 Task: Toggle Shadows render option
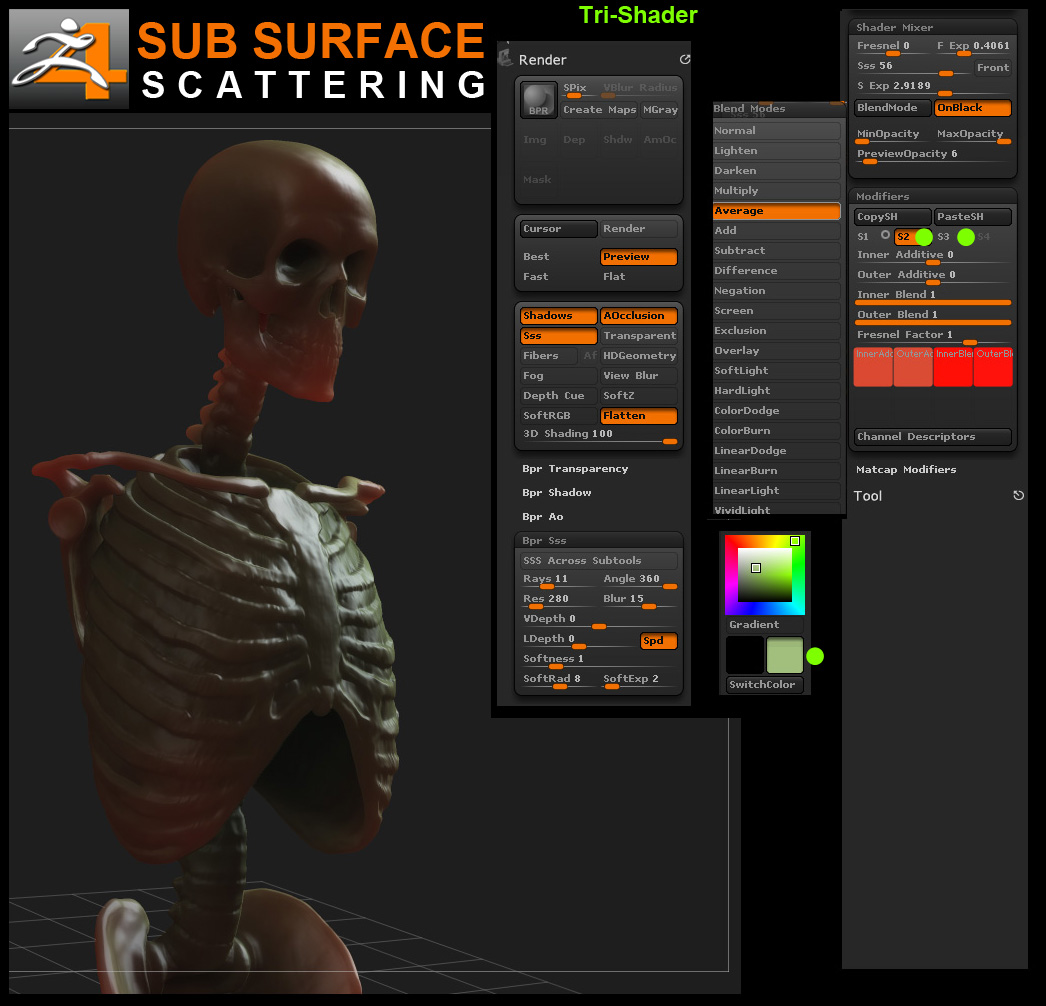(x=558, y=316)
